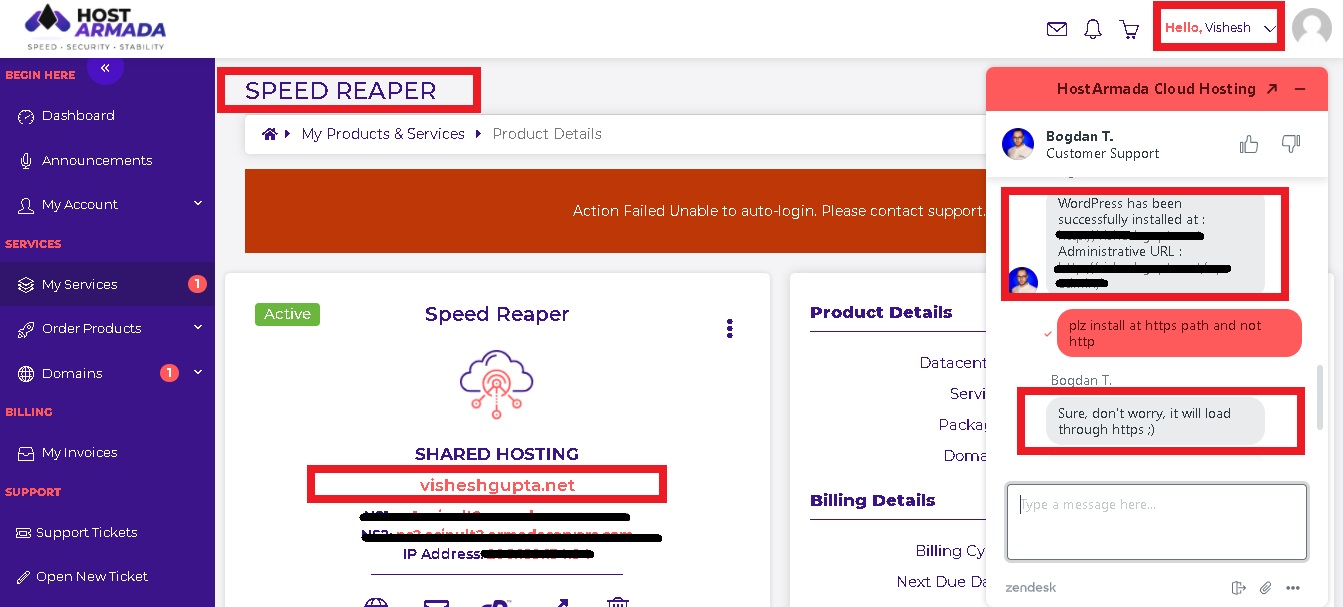Open the visheshgupta.net domain link
The height and width of the screenshot is (607, 1343).
[x=497, y=485]
